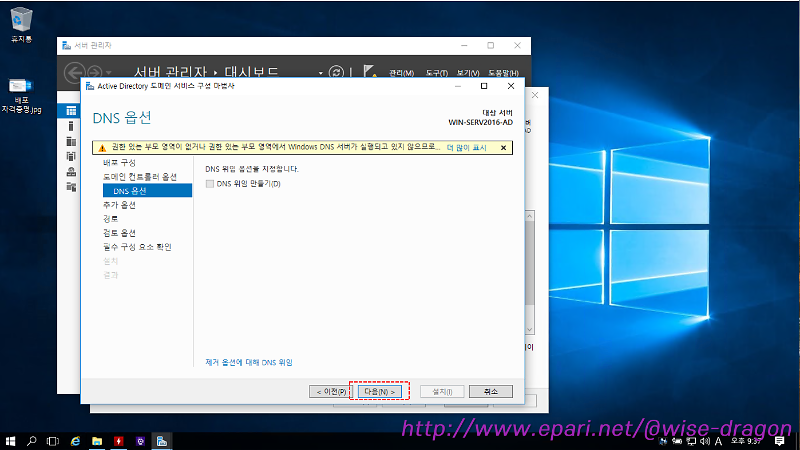800x450 pixels.
Task: Go to 추가 옵션 wizard step
Action: (x=119, y=205)
